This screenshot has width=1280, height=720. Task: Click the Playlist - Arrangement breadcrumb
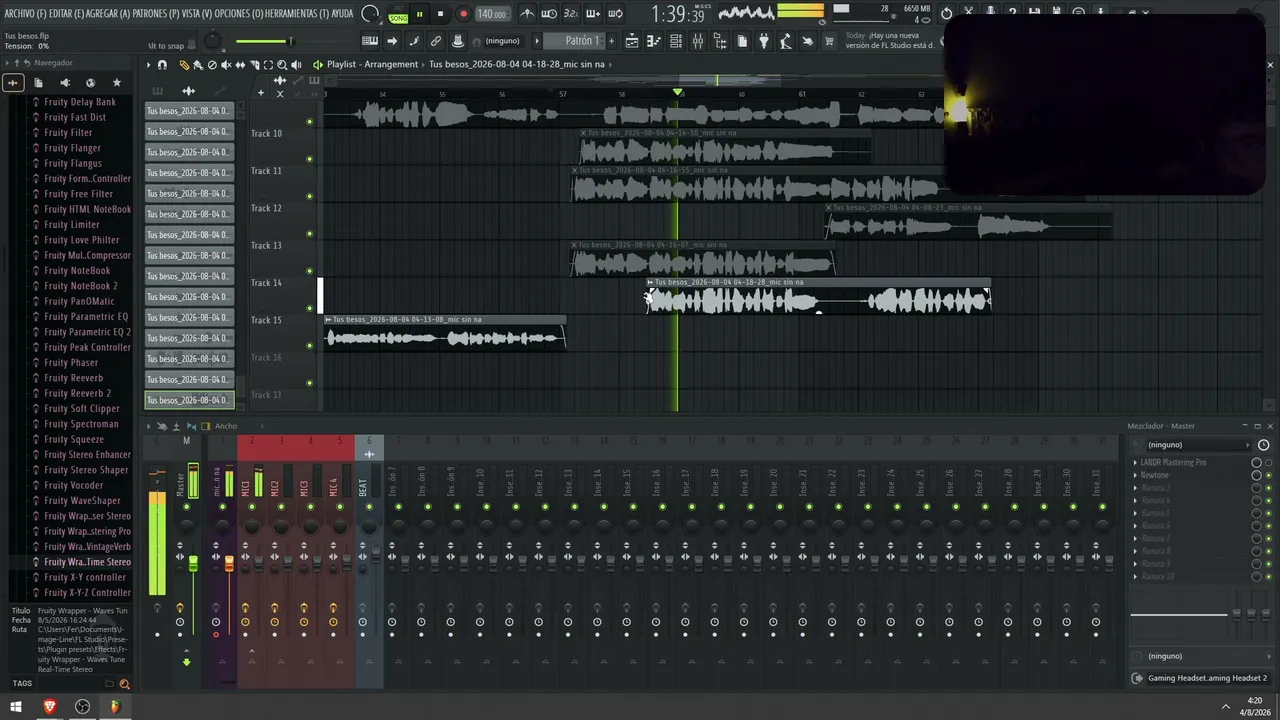coord(372,65)
